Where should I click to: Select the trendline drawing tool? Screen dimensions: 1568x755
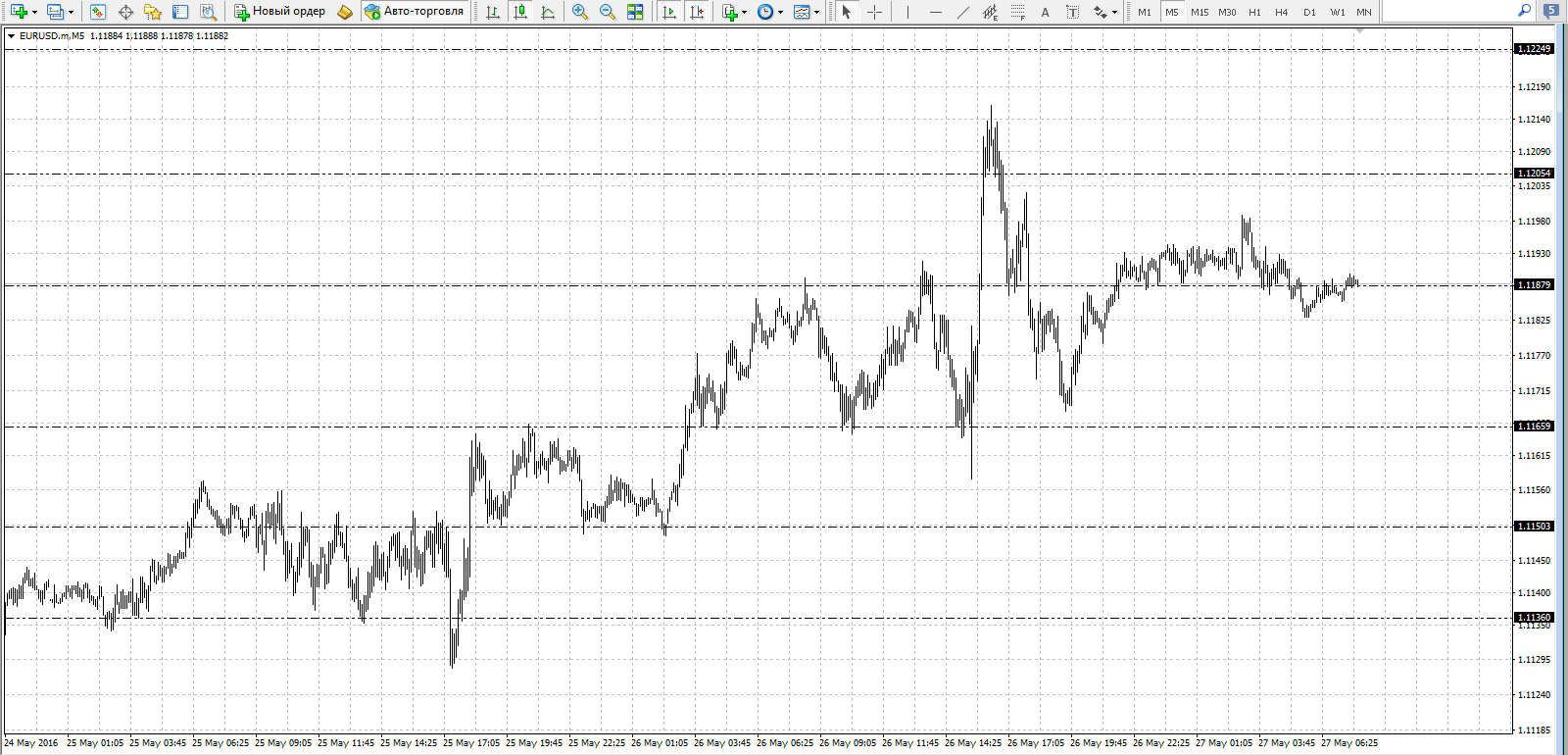[962, 12]
